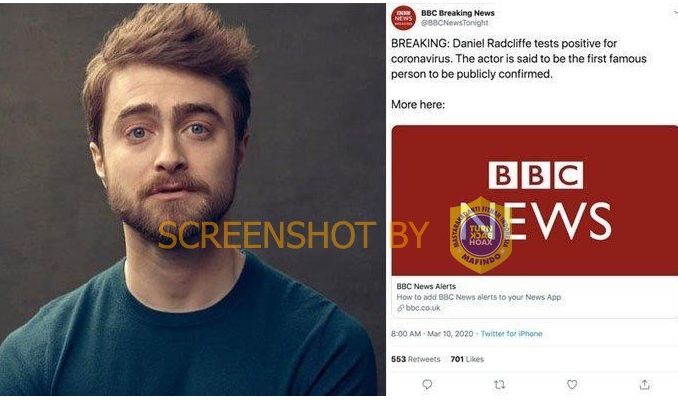The image size is (678, 400).
Task: Open the share upload icon
Action: (x=644, y=384)
